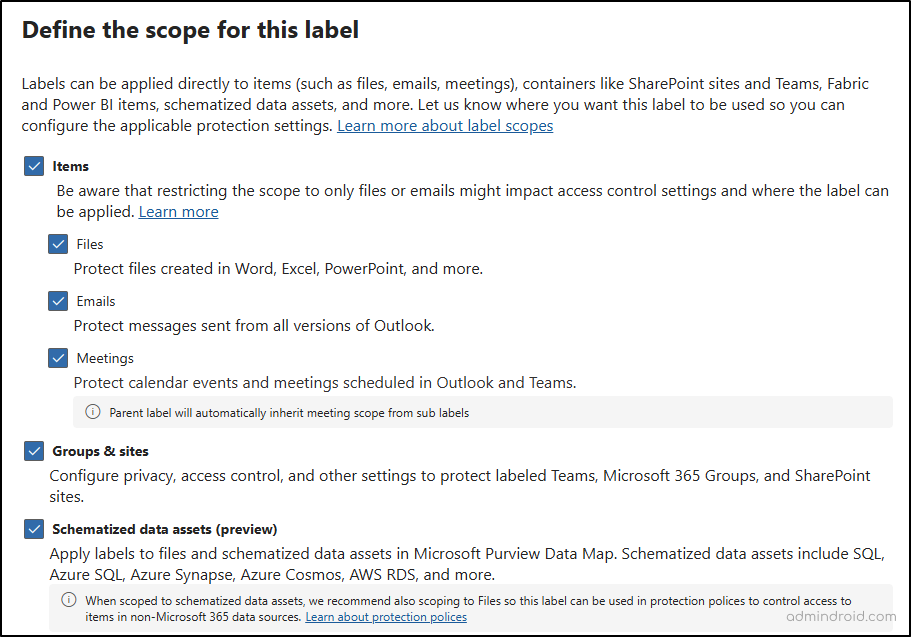
Task: Toggle the Groups & sites checkbox
Action: [34, 452]
